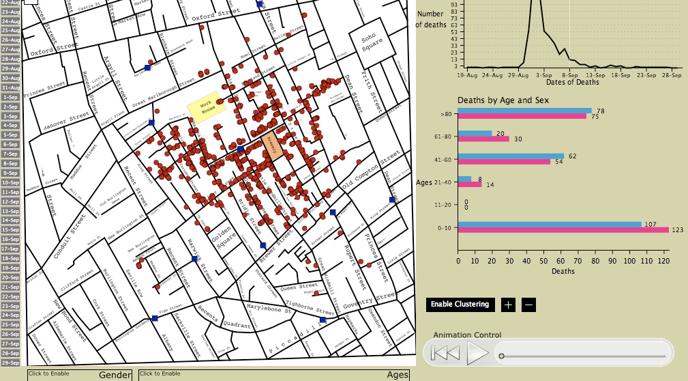The width and height of the screenshot is (688, 381).
Task: Select the death dot near Queen Street
Action: (x=316, y=293)
